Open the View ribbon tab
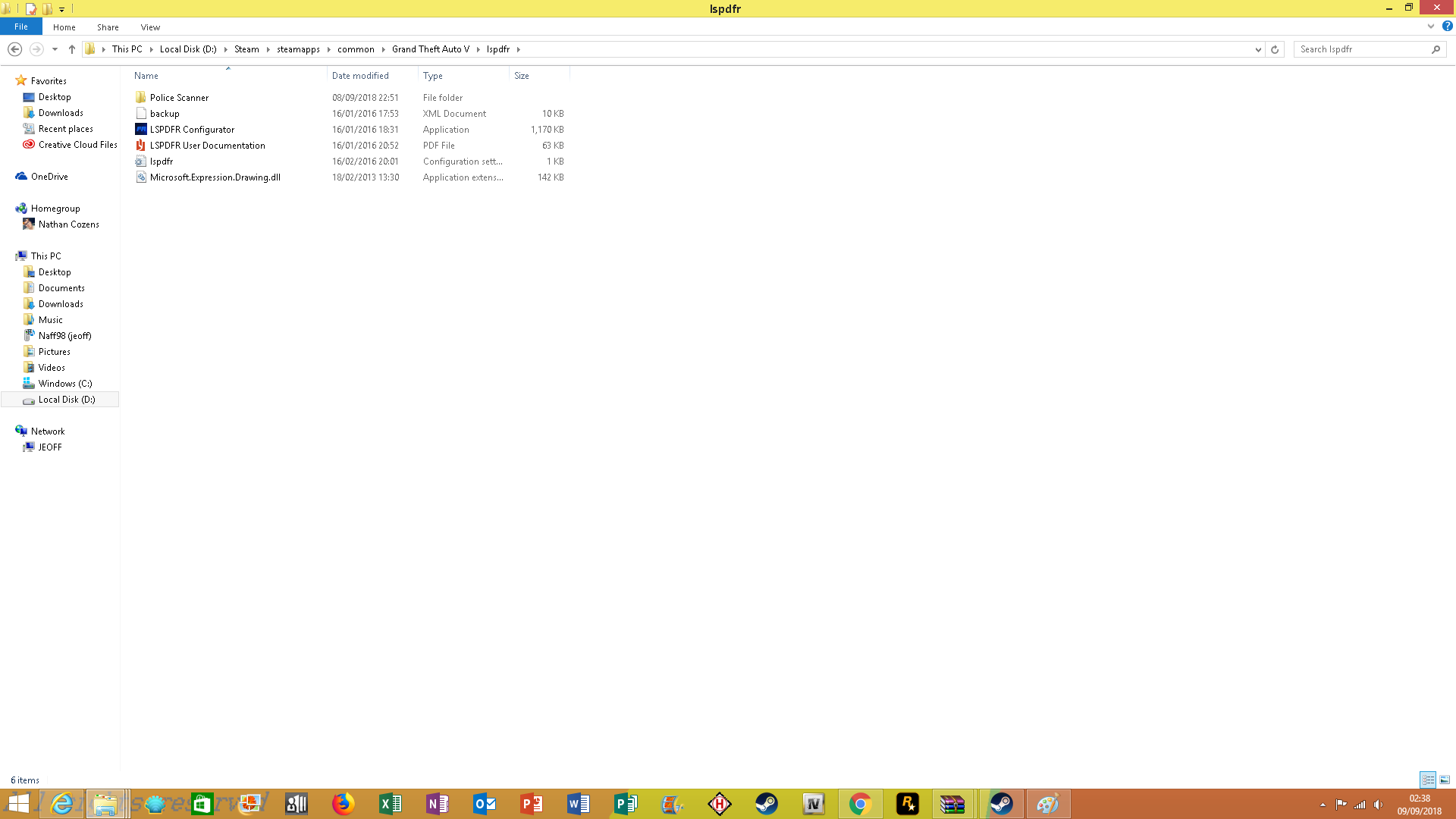 [150, 27]
